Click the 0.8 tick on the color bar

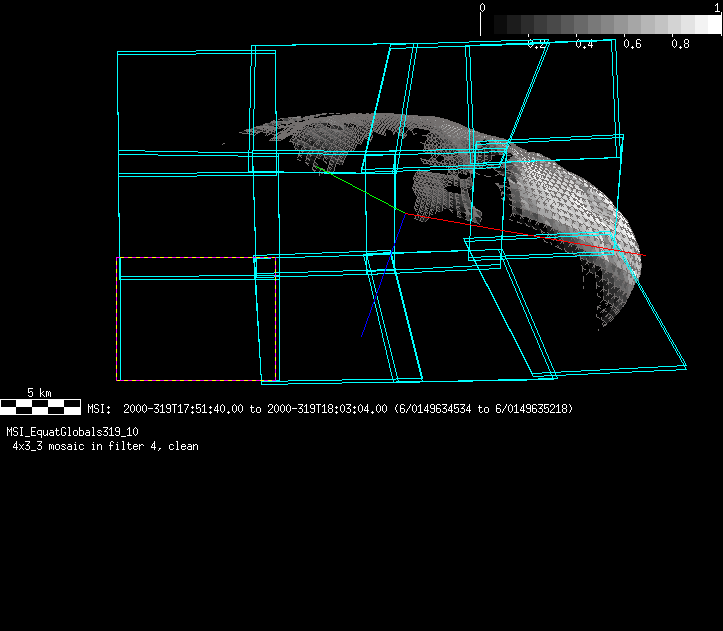click(680, 44)
